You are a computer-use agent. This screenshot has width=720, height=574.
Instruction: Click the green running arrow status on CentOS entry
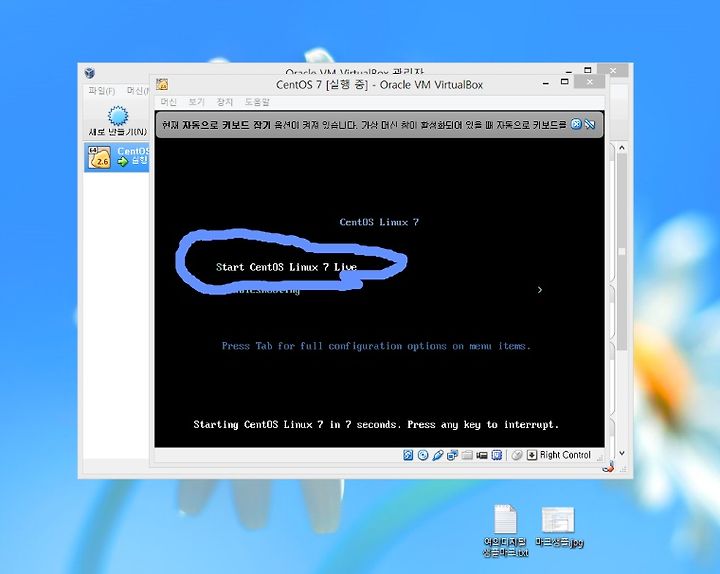coord(123,161)
